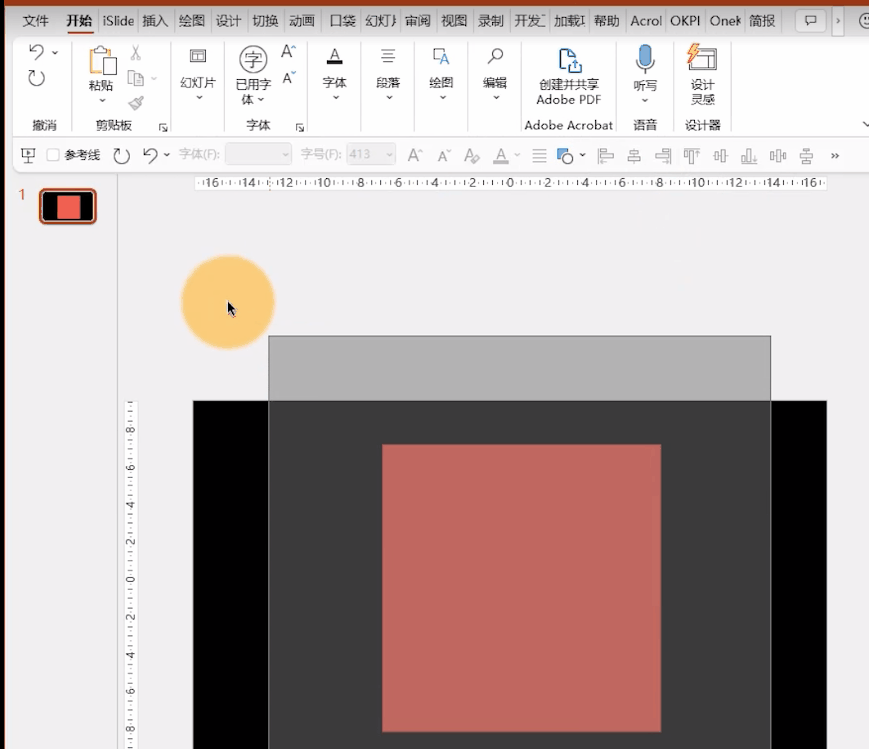869x749 pixels.
Task: Click the 幻灯片 slide layout icon
Action: pyautogui.click(x=198, y=57)
